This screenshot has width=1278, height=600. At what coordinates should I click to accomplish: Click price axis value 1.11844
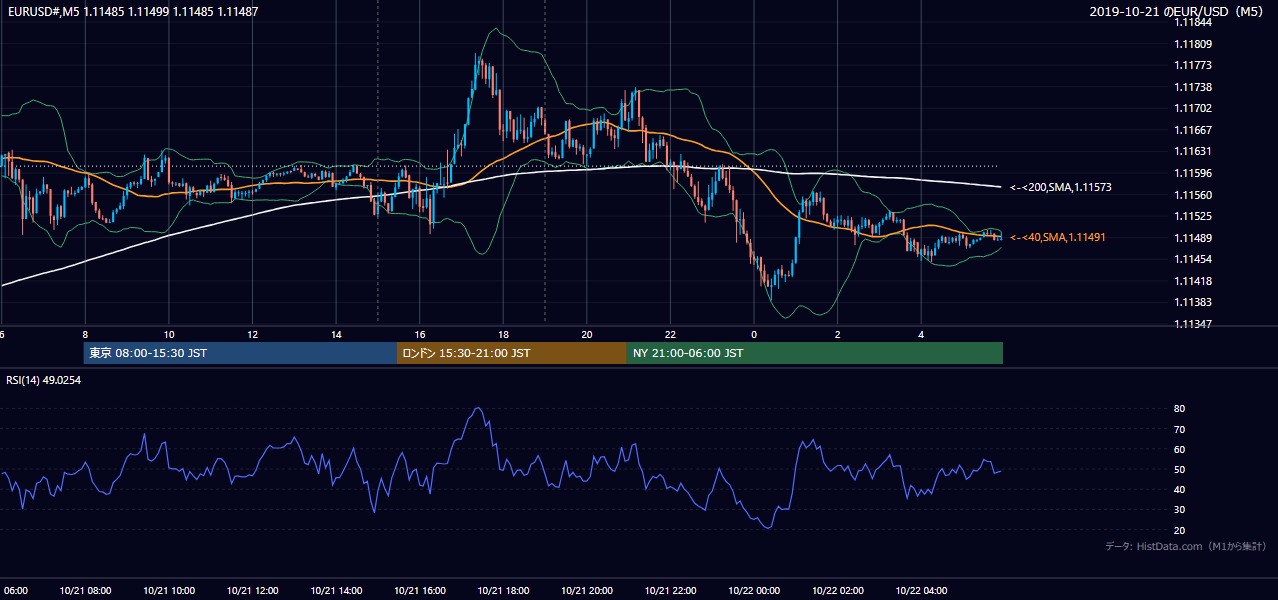coord(1194,23)
